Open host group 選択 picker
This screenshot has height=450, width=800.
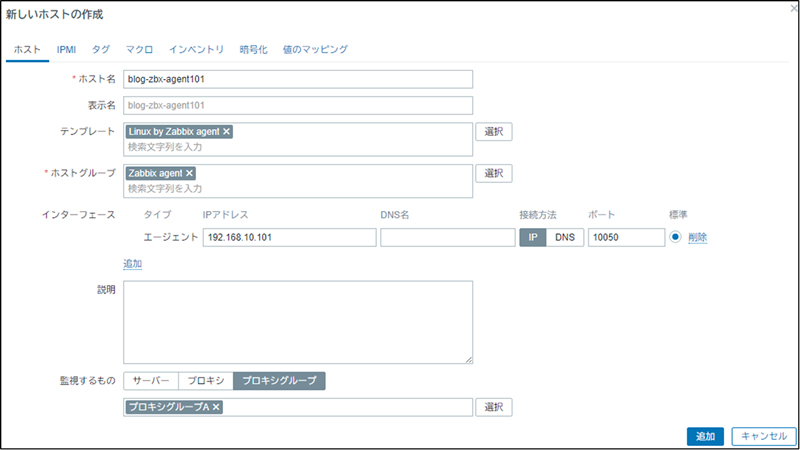point(493,173)
